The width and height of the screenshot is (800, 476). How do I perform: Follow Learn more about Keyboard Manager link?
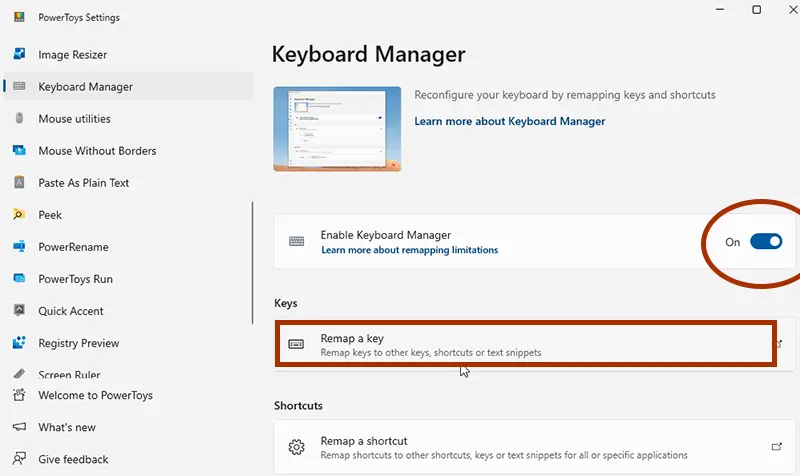(x=509, y=121)
